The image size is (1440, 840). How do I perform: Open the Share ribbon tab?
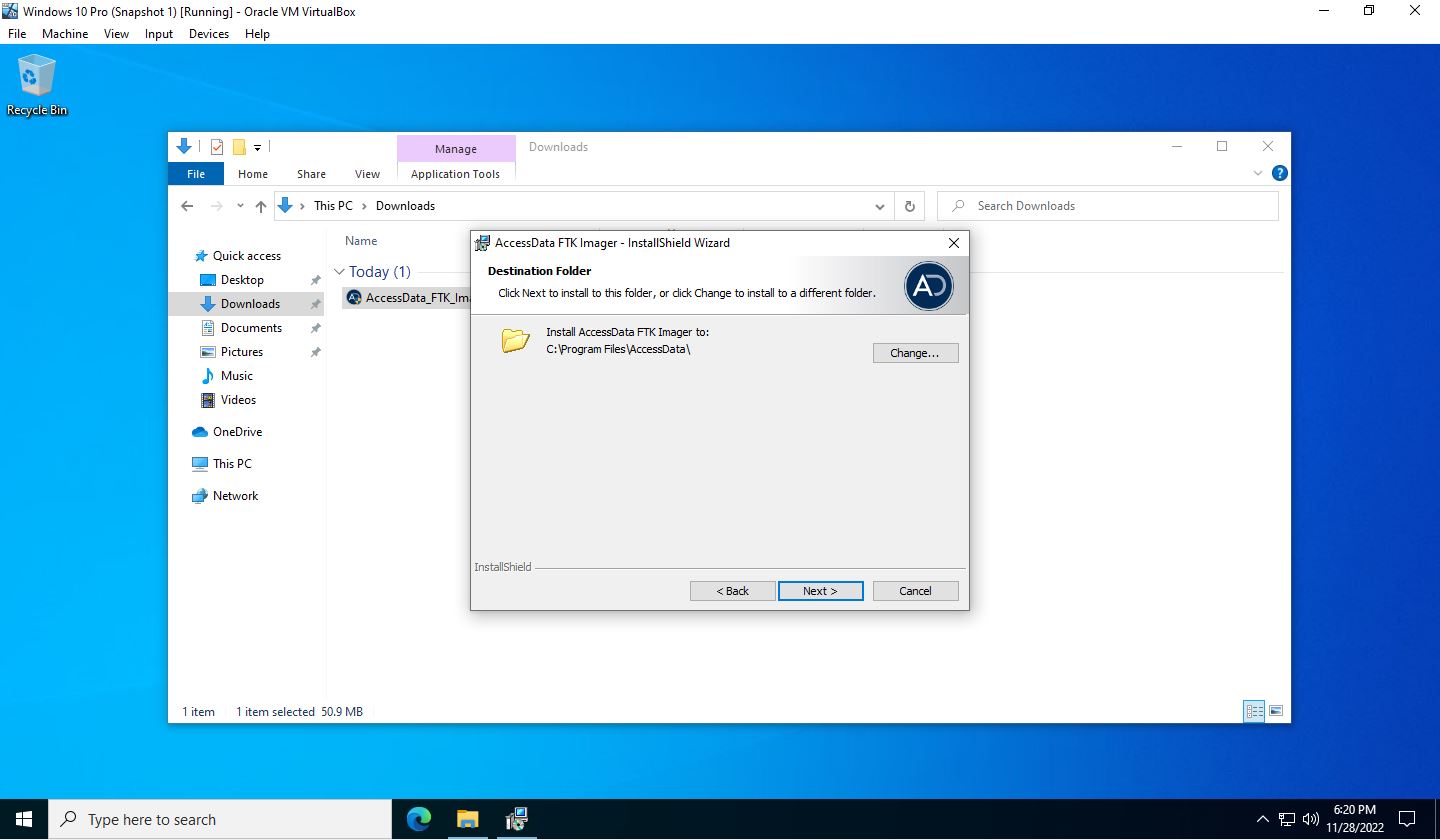(x=311, y=174)
